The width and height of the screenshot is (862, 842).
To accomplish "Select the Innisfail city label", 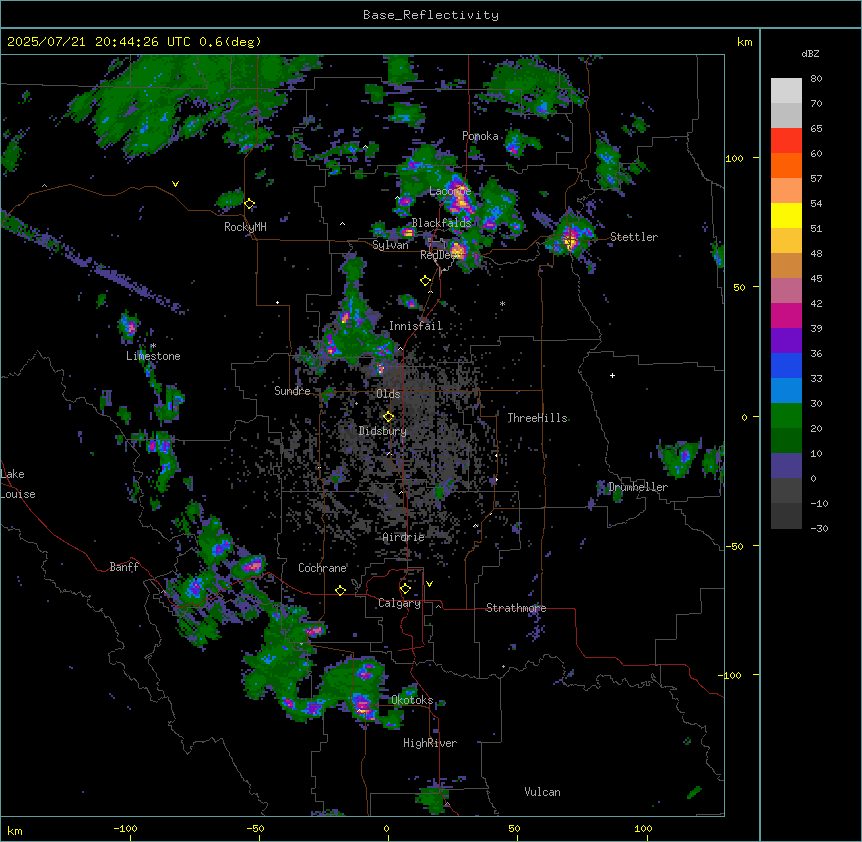I will (x=416, y=326).
